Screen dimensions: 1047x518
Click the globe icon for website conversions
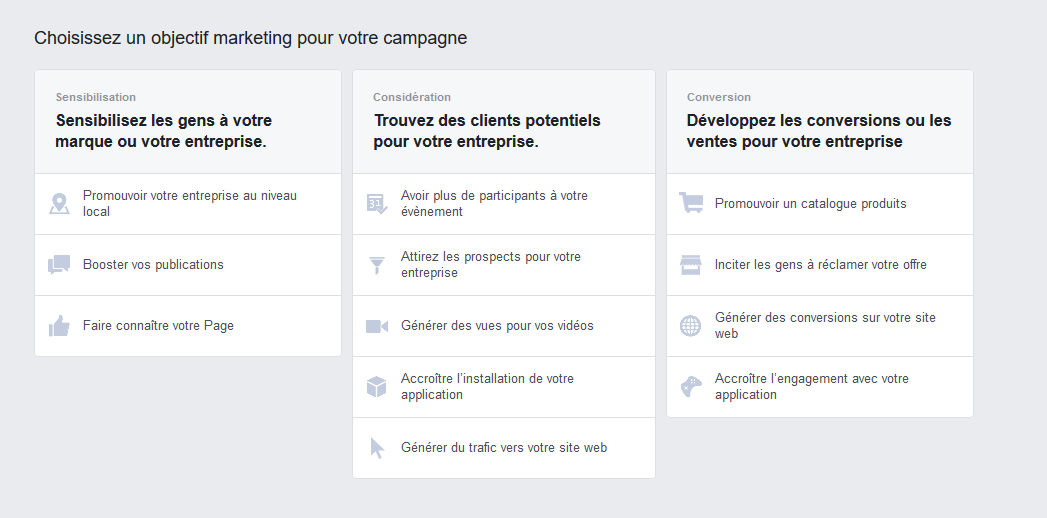click(x=691, y=326)
